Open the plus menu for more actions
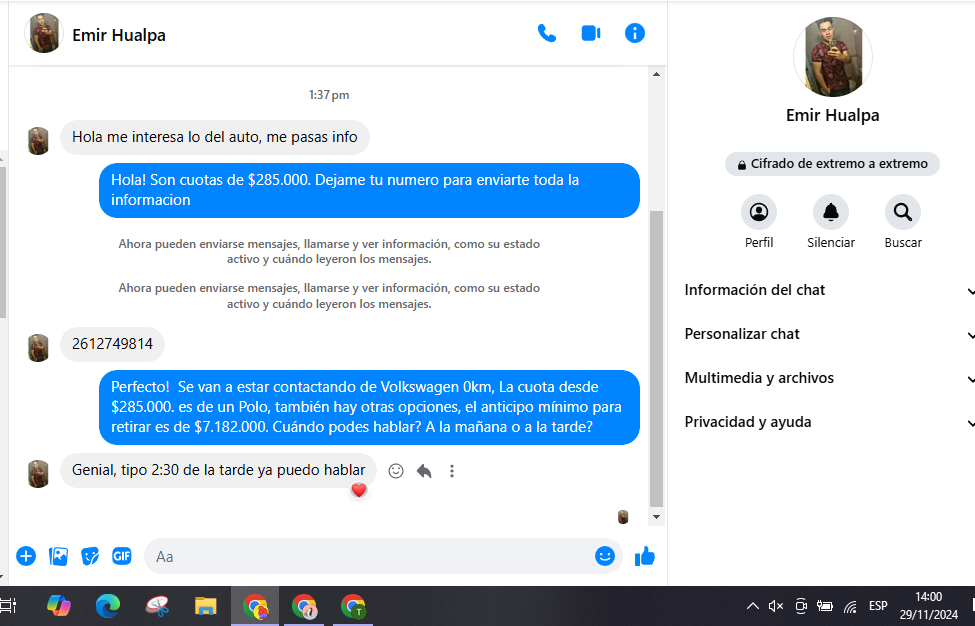The width and height of the screenshot is (975, 626). pos(26,556)
